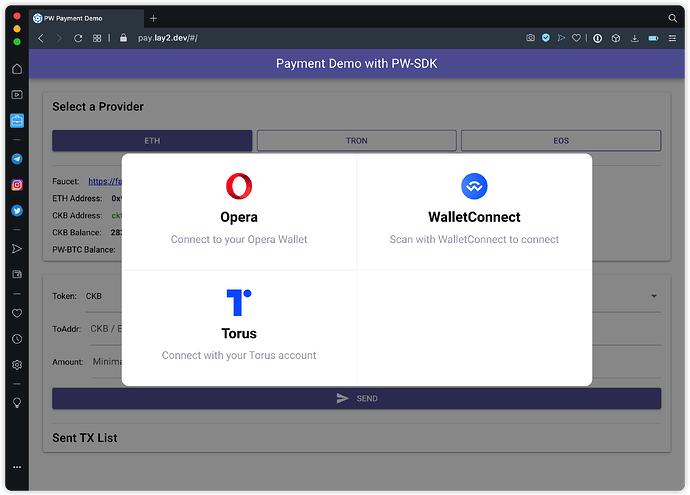This screenshot has width=690, height=495.
Task: Click the 'Select a Provider' heading
Action: (x=98, y=107)
